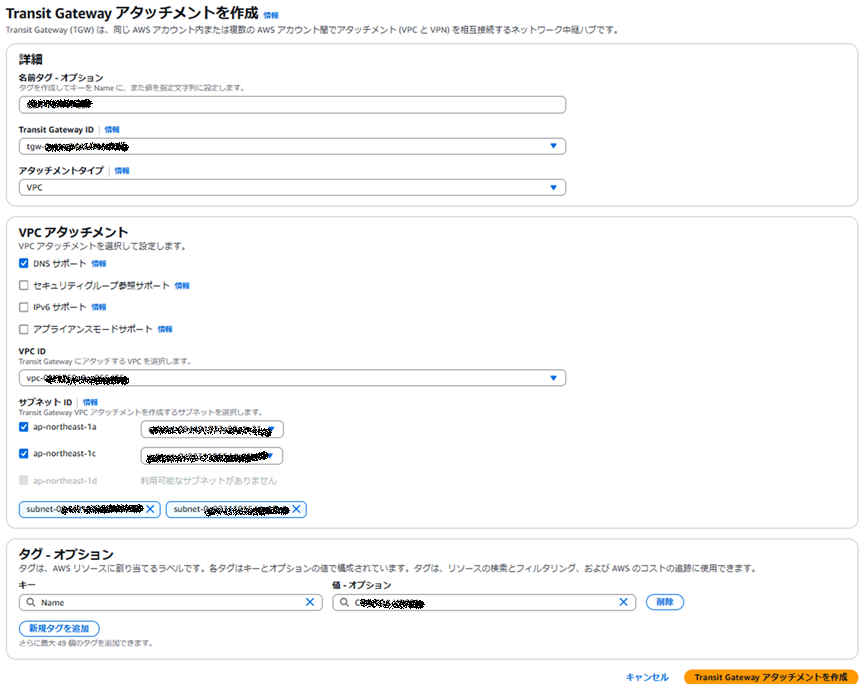Click Transit Gateway アタッチメントを作成 button
The width and height of the screenshot is (866, 684).
click(771, 677)
